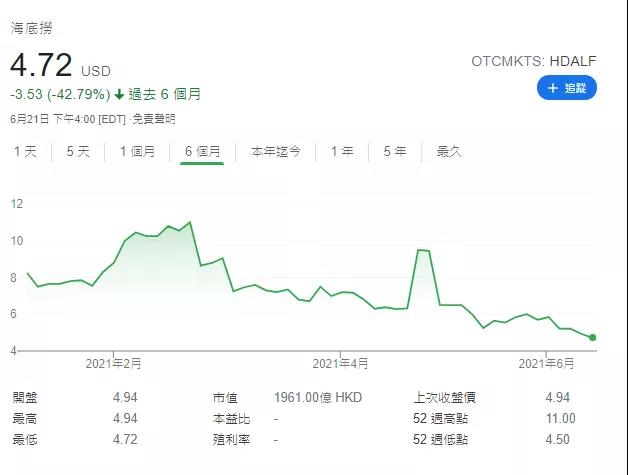This screenshot has width=628, height=475.
Task: Click the 6月21日 下午4:00 timestamp
Action: tap(68, 119)
